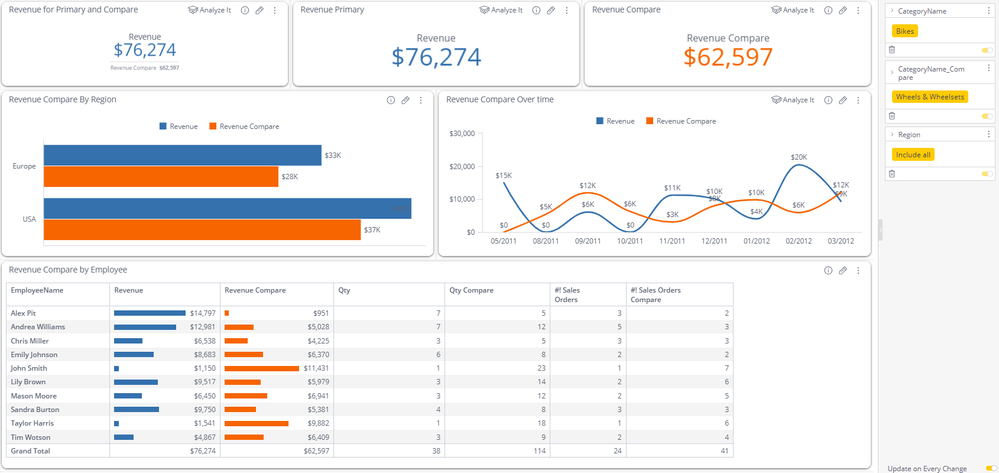
Task: Open options menu of Revenue for Primary and Compare
Action: point(274,10)
